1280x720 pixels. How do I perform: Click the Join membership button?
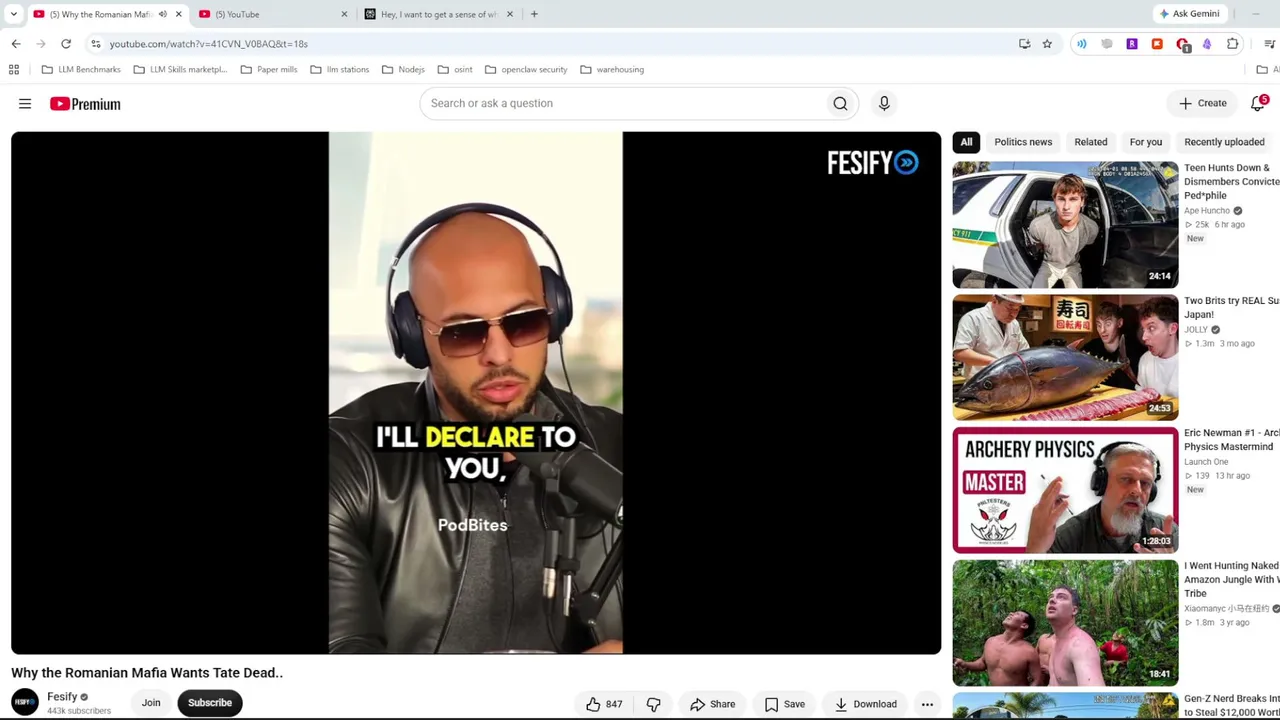(151, 703)
